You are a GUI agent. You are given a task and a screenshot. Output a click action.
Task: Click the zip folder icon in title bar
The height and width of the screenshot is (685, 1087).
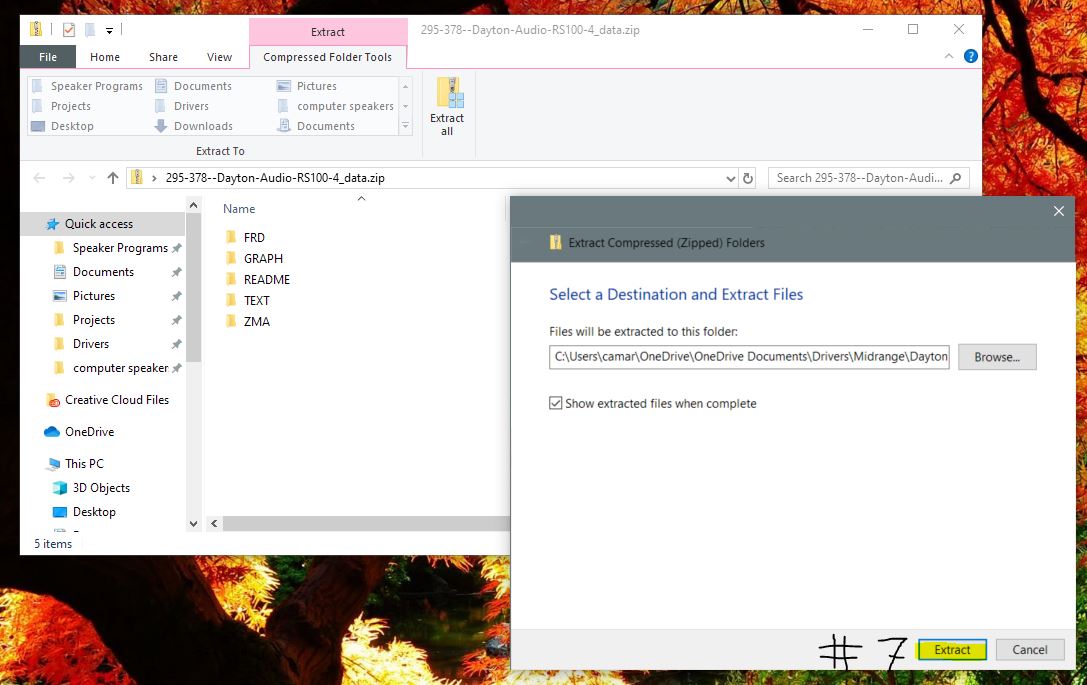[35, 29]
